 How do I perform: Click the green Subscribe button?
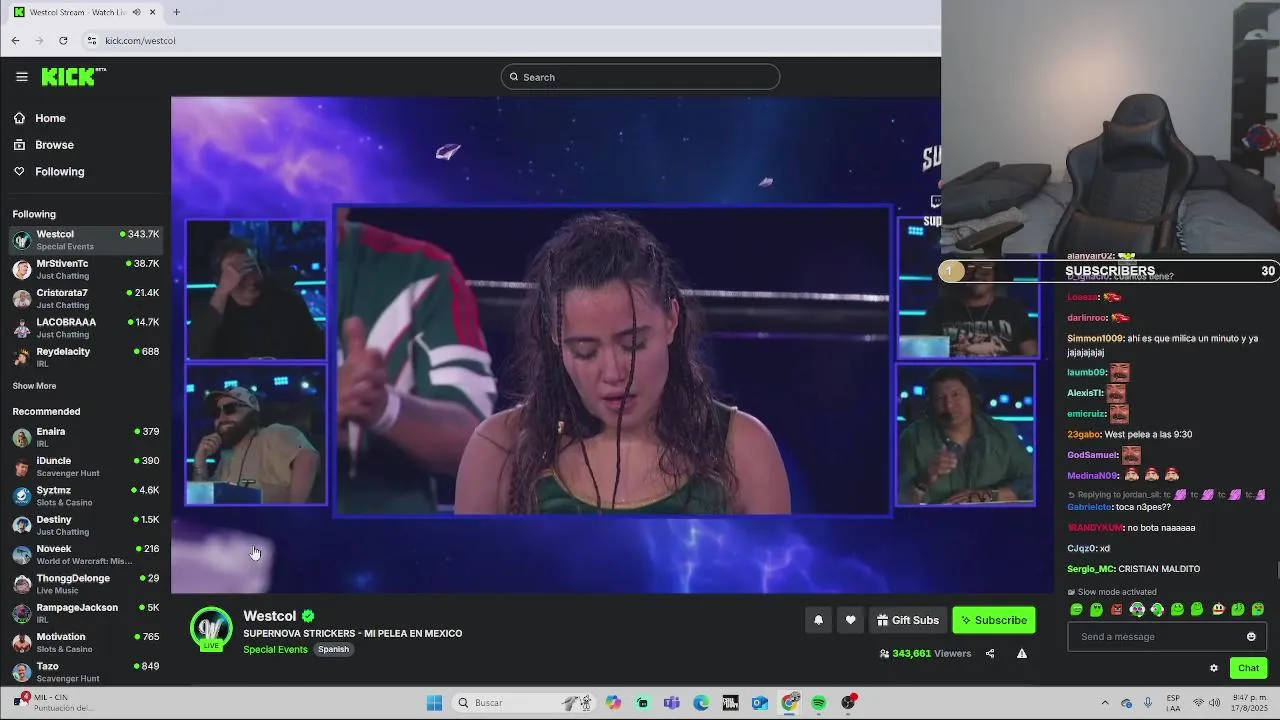[x=994, y=620]
